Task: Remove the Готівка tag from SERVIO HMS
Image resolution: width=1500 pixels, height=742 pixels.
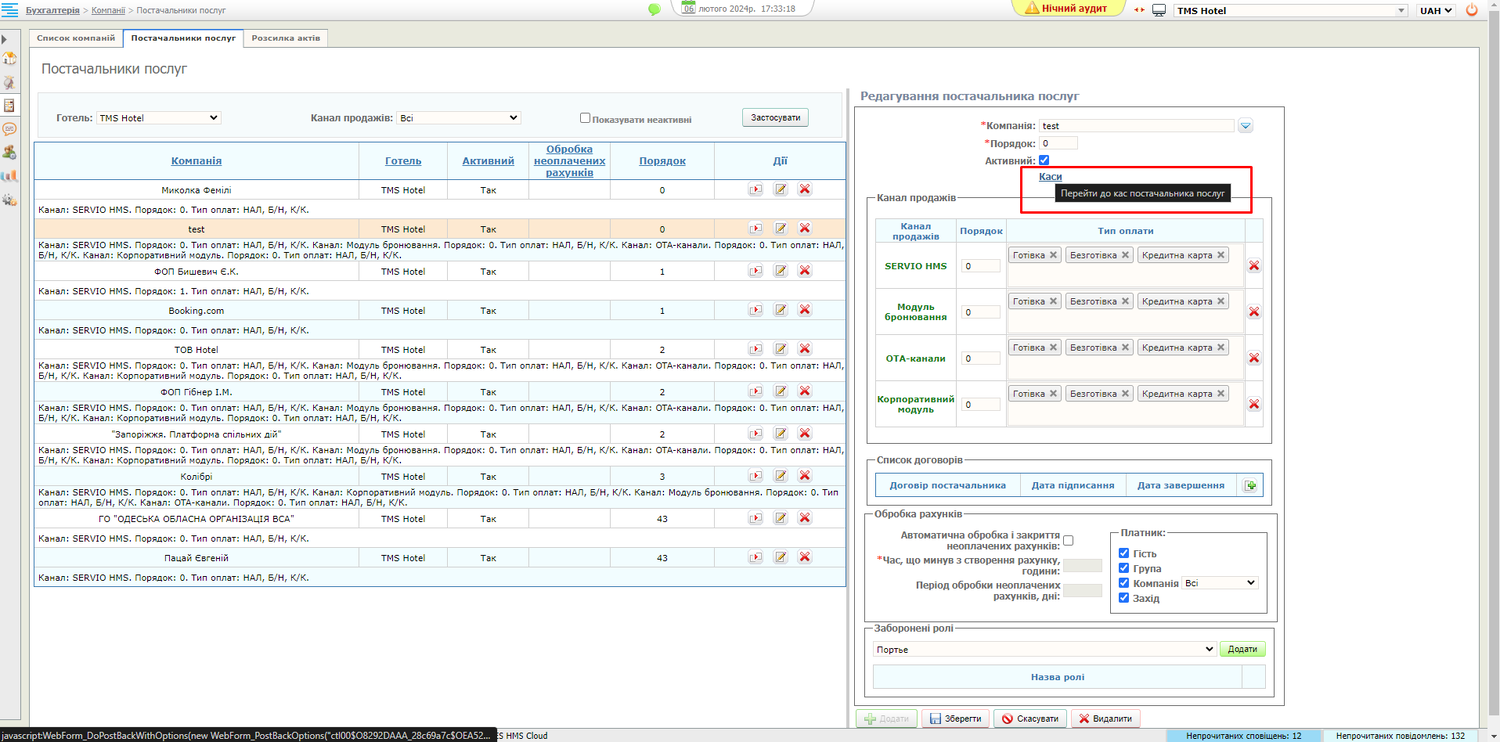Action: 1053,255
